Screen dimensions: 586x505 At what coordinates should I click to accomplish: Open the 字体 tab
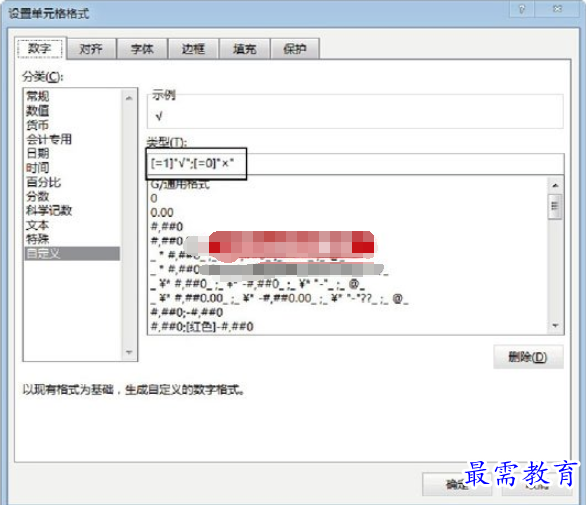142,49
